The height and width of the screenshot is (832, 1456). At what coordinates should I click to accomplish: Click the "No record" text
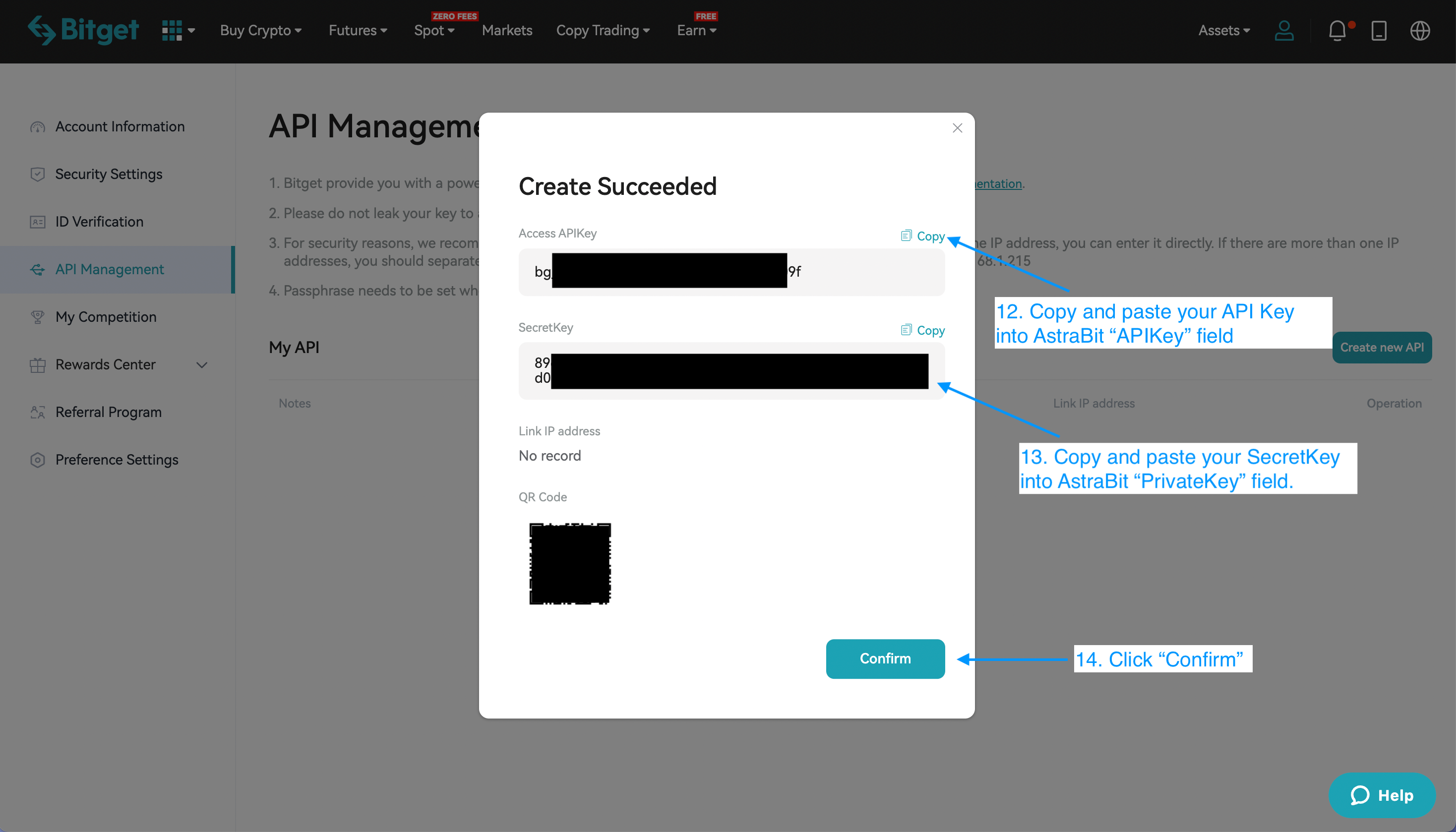coord(549,456)
